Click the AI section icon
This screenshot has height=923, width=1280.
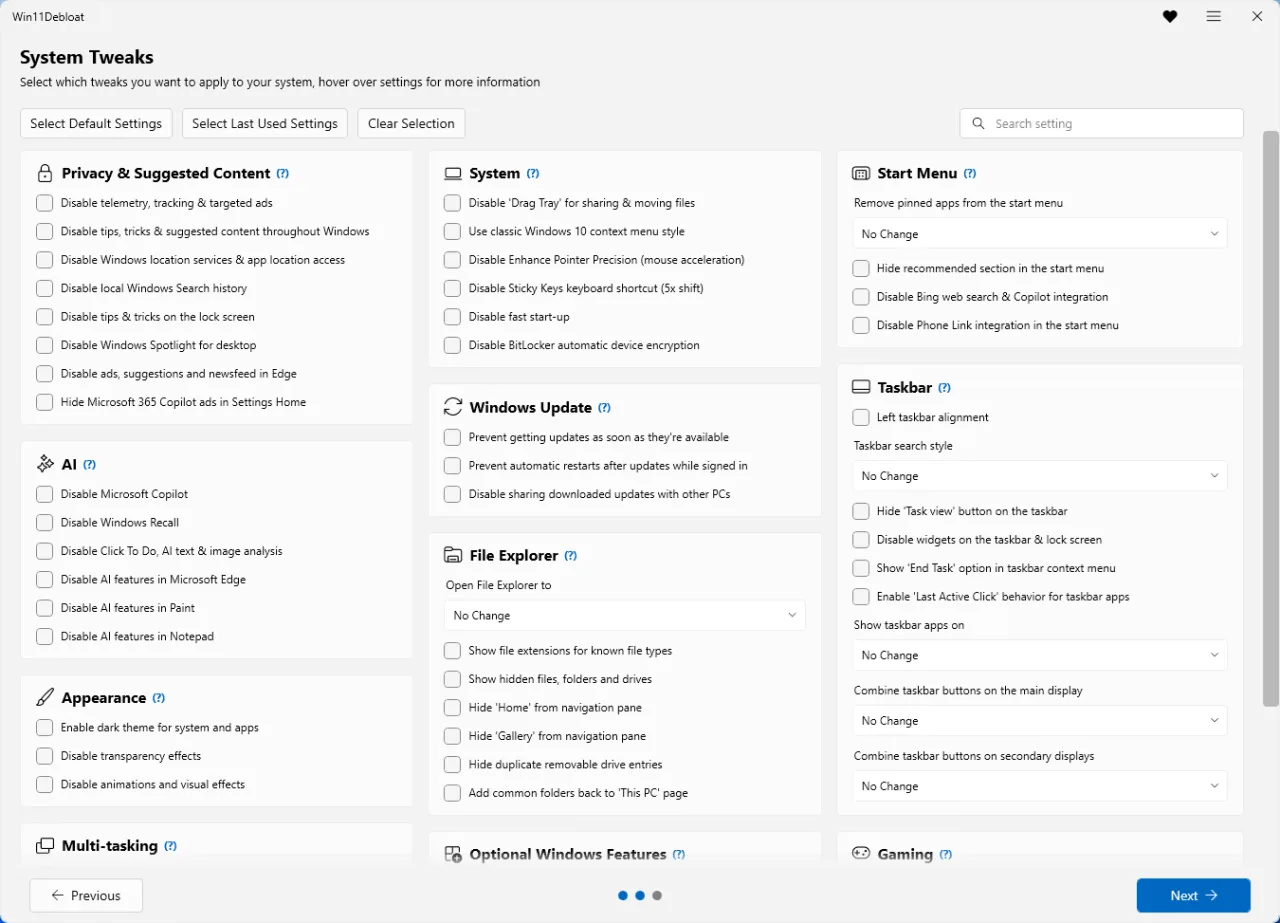(x=44, y=463)
